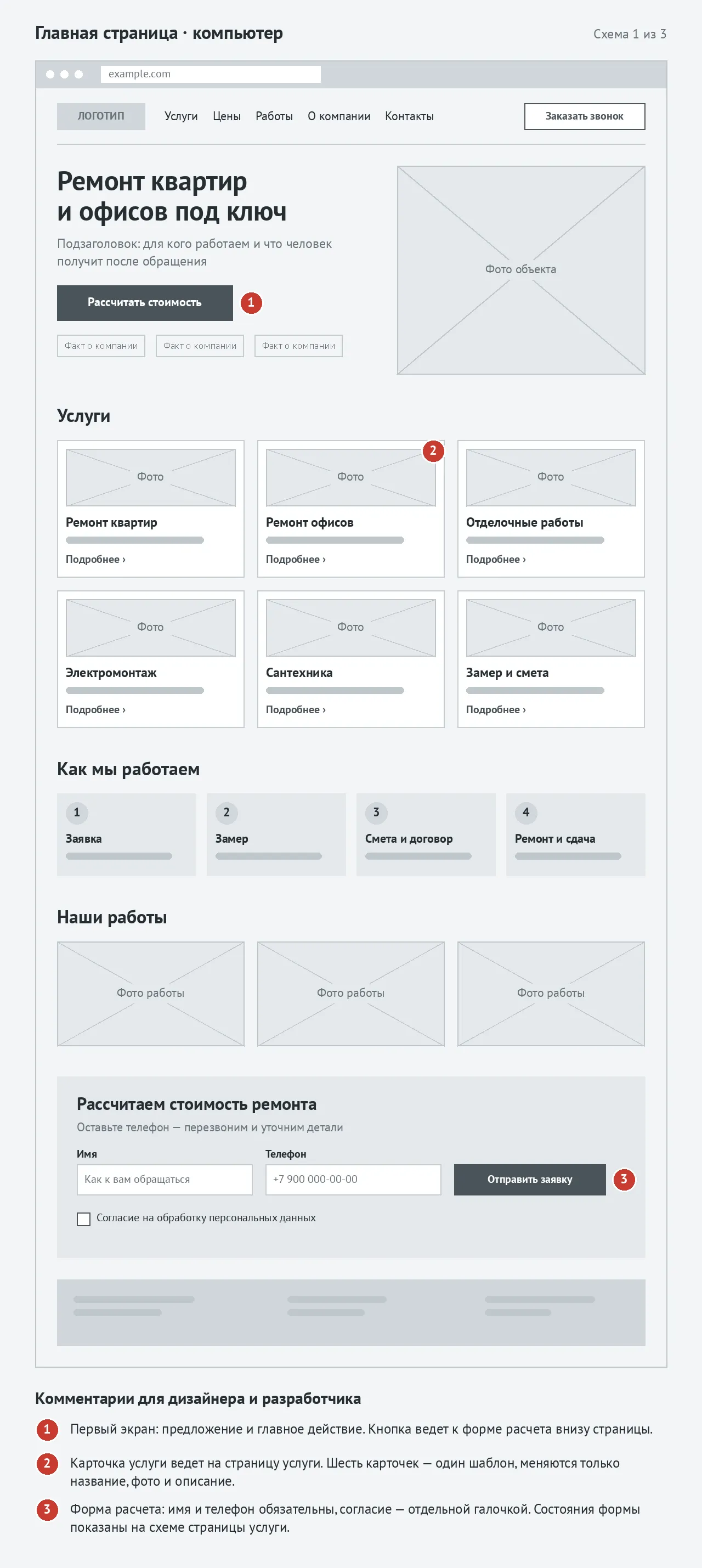
Task: Focus the example.com browser address bar
Action: (x=211, y=74)
